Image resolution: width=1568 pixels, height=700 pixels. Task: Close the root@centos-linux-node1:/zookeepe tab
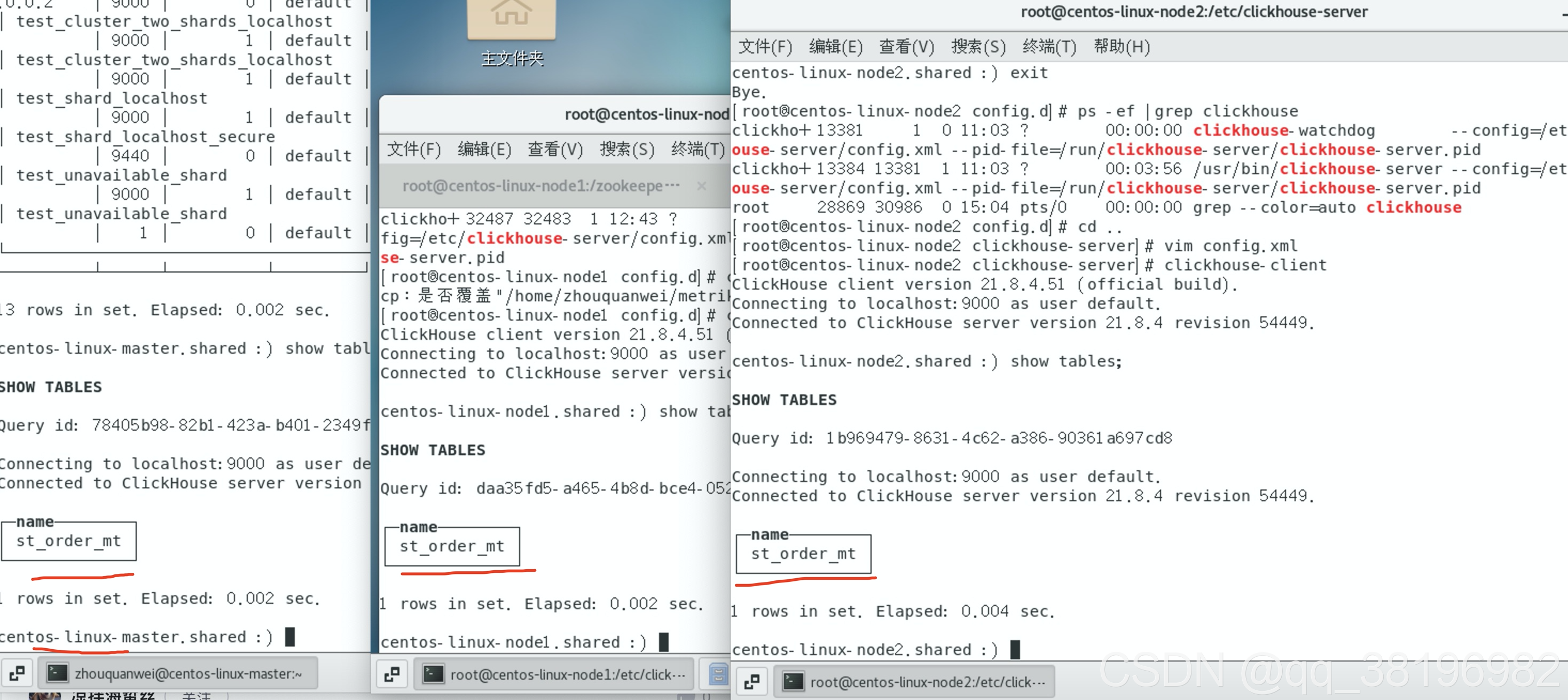point(701,186)
